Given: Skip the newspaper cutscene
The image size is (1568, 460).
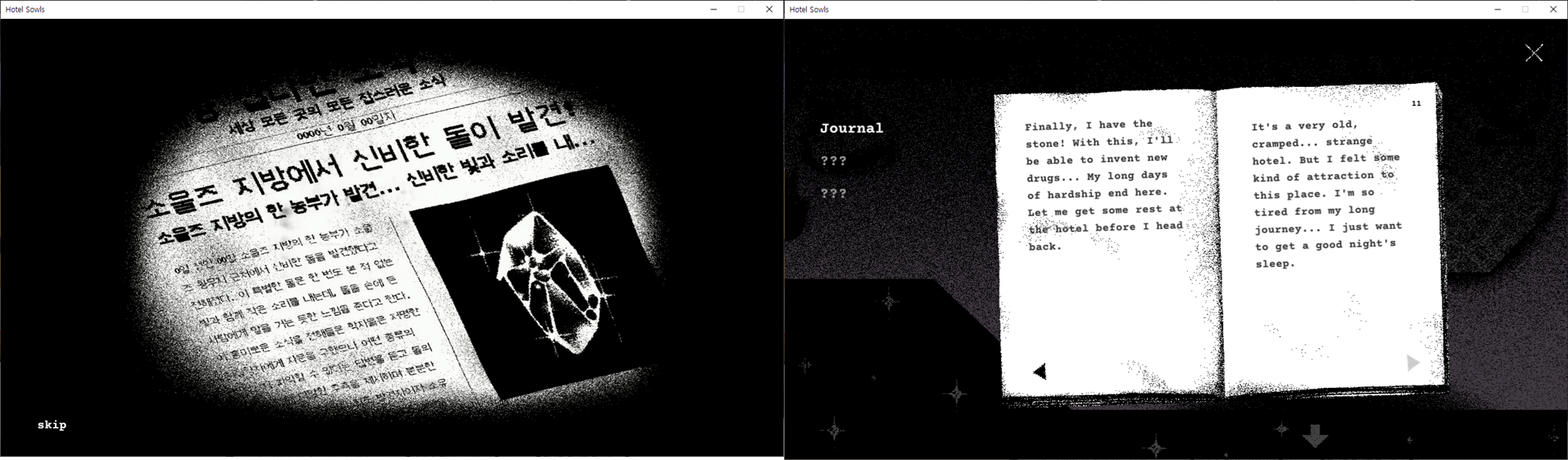Looking at the screenshot, I should click(52, 425).
